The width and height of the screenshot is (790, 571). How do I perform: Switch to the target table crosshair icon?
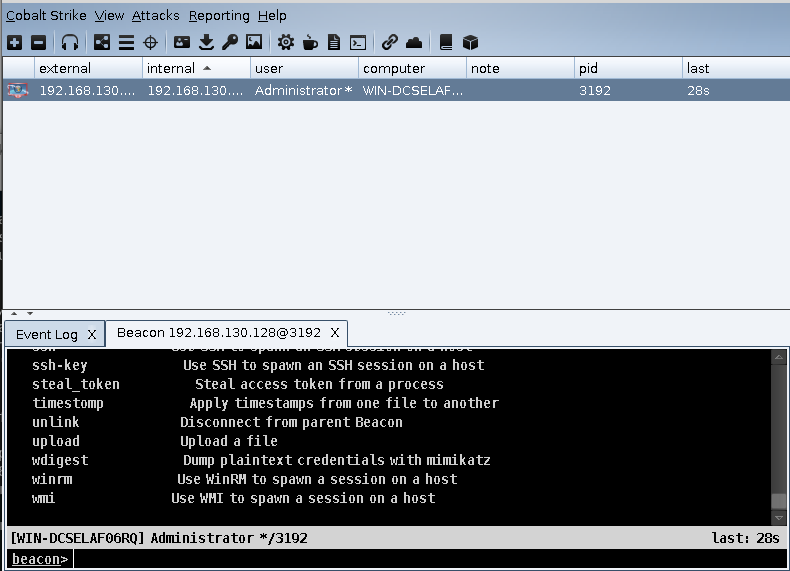click(x=151, y=42)
